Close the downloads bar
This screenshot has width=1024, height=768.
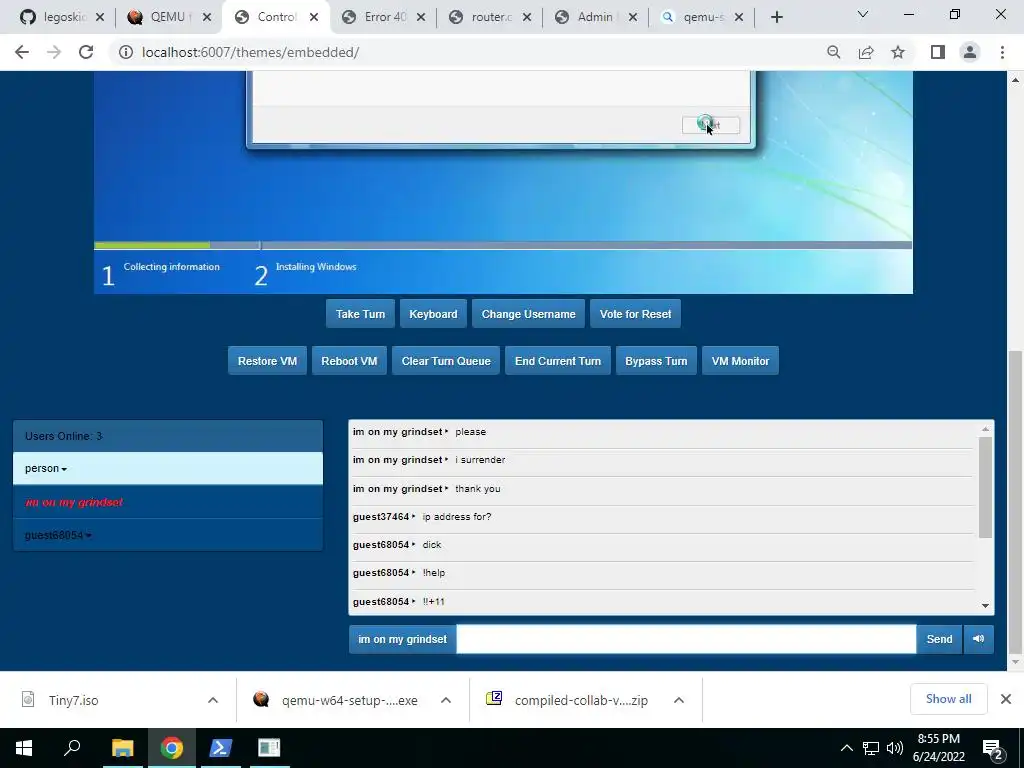(x=1006, y=699)
